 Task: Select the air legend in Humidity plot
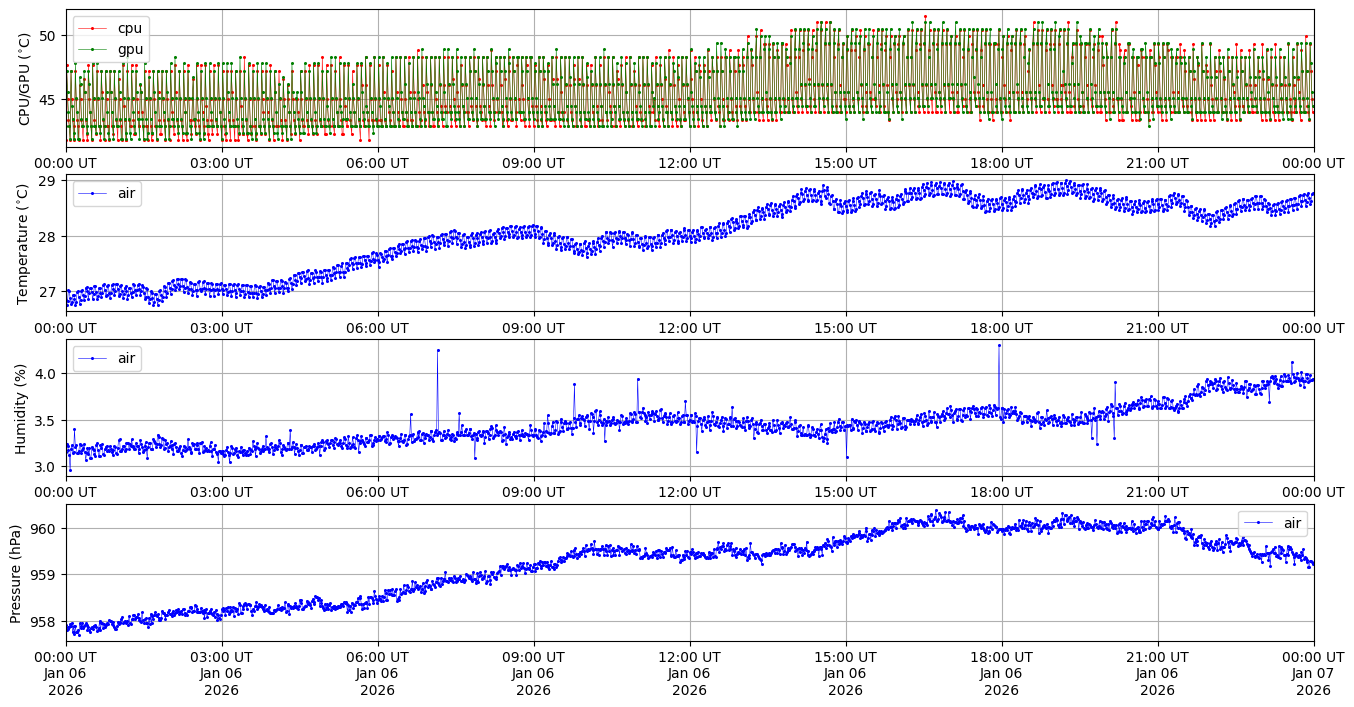click(106, 358)
